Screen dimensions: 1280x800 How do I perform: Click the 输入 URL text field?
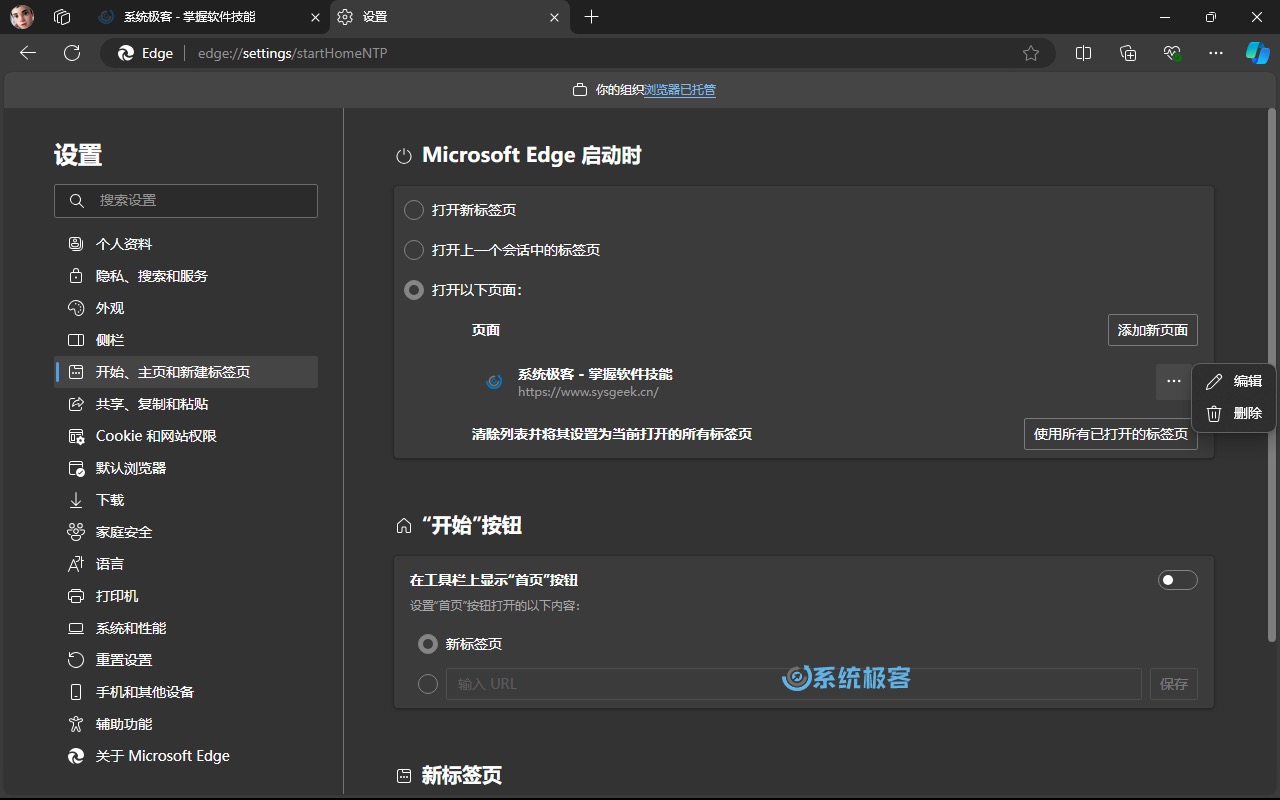794,684
